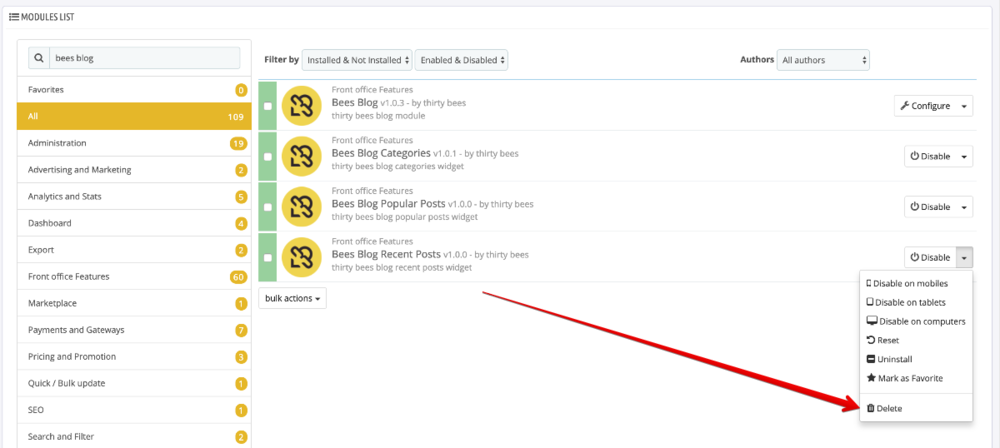Click the Bees Blog Recent Posts logo icon
Image resolution: width=1000 pixels, height=448 pixels.
[x=300, y=257]
